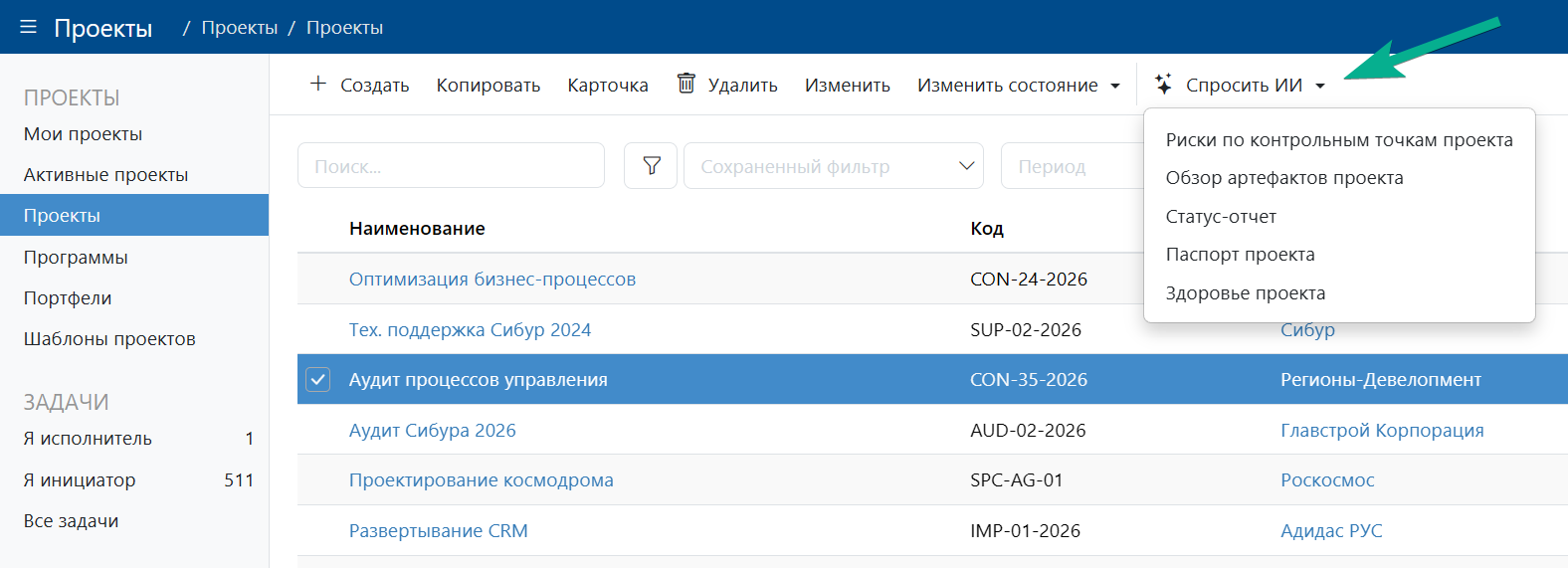The width and height of the screenshot is (1568, 568).
Task: Click the code CON-24-2026 cell
Action: coord(1029,280)
